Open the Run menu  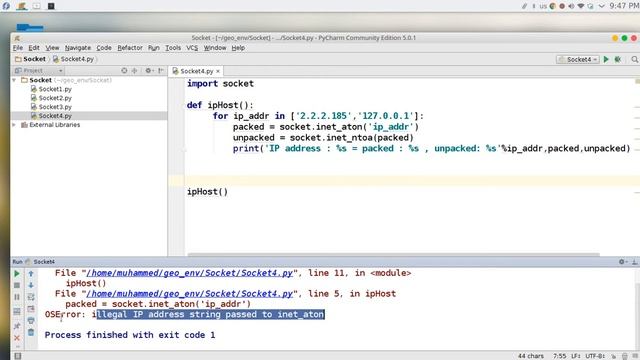pyautogui.click(x=153, y=48)
